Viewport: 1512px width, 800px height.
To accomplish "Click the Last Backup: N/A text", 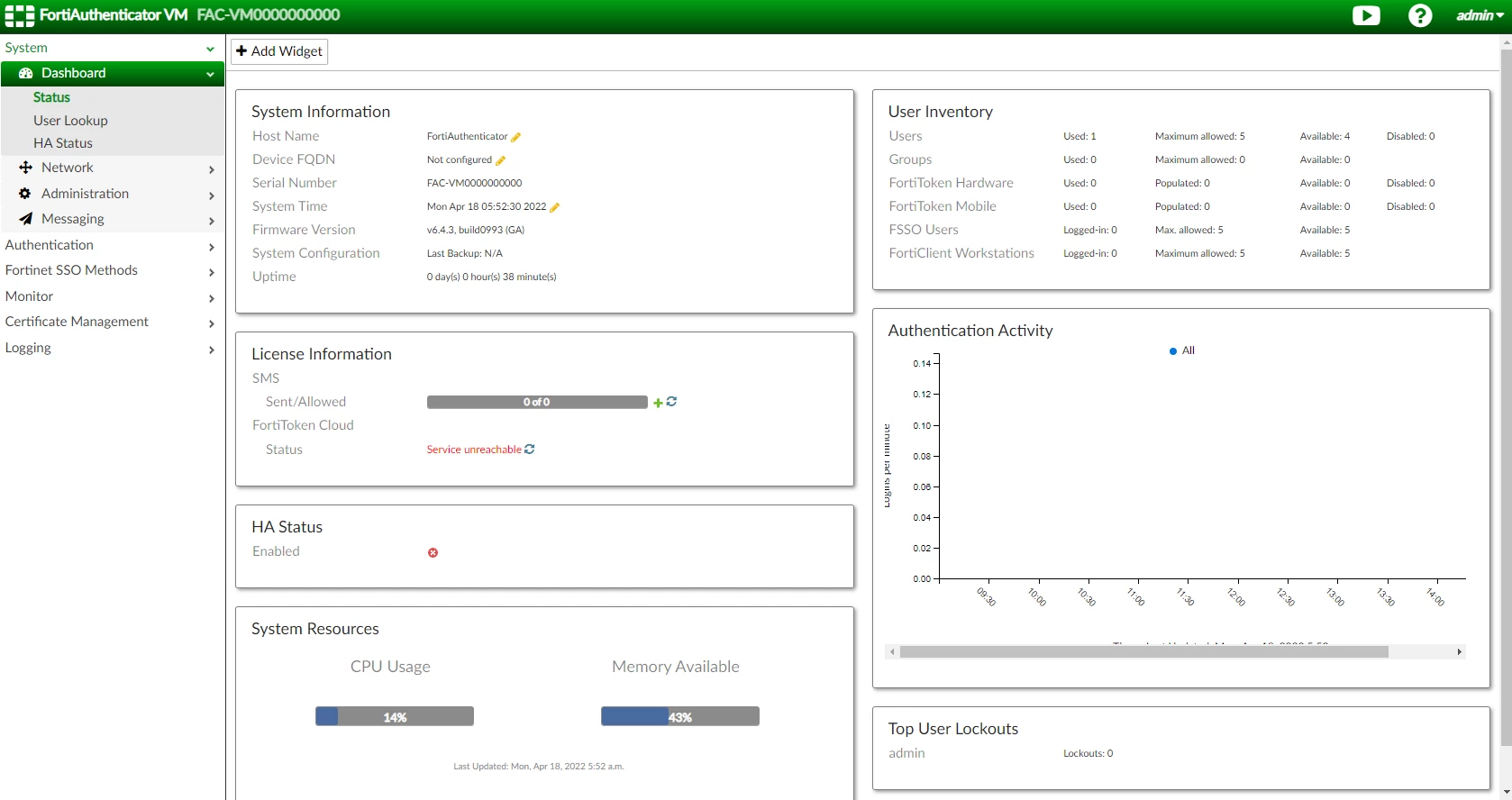I will (x=465, y=253).
